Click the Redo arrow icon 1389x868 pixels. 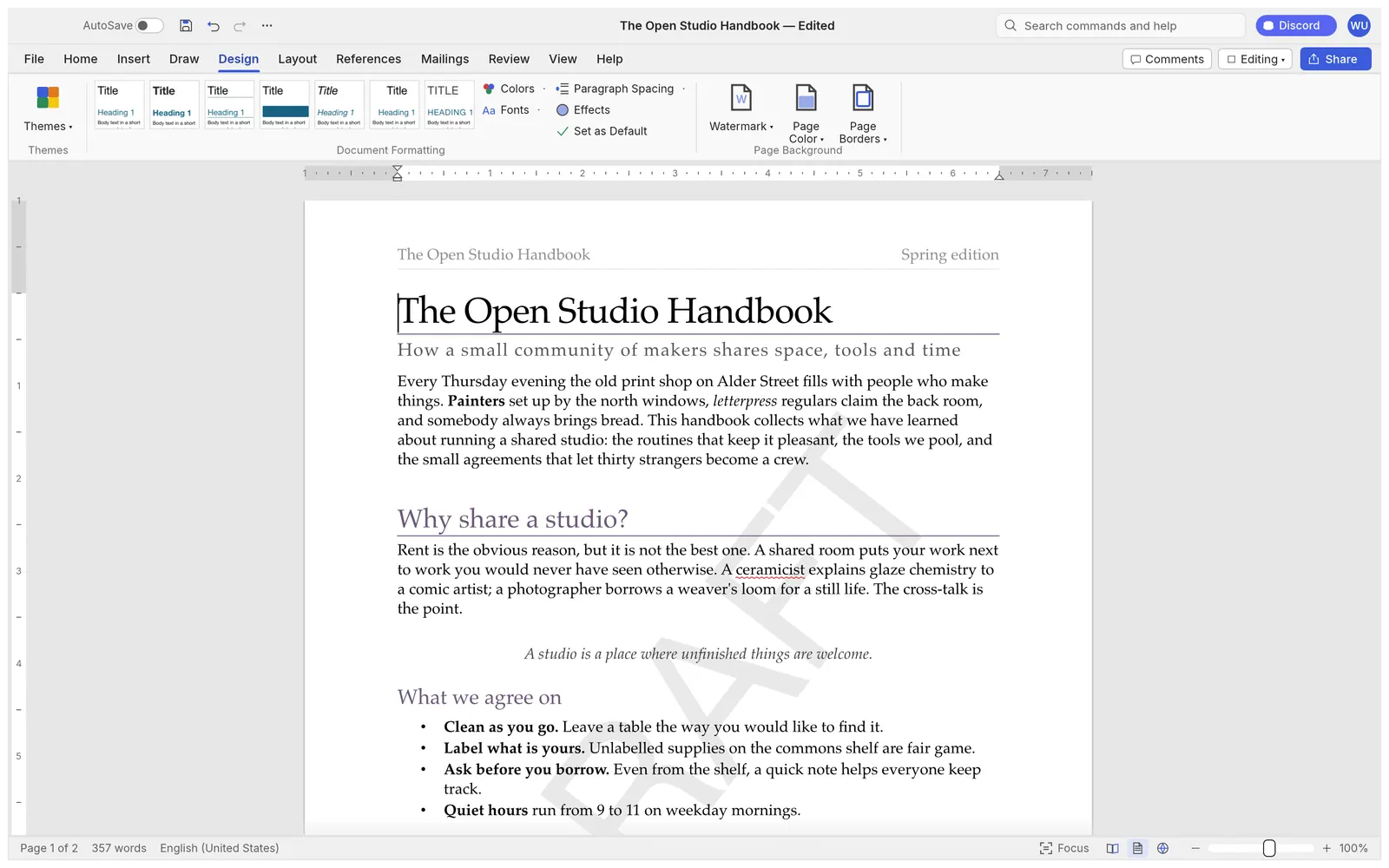[240, 25]
